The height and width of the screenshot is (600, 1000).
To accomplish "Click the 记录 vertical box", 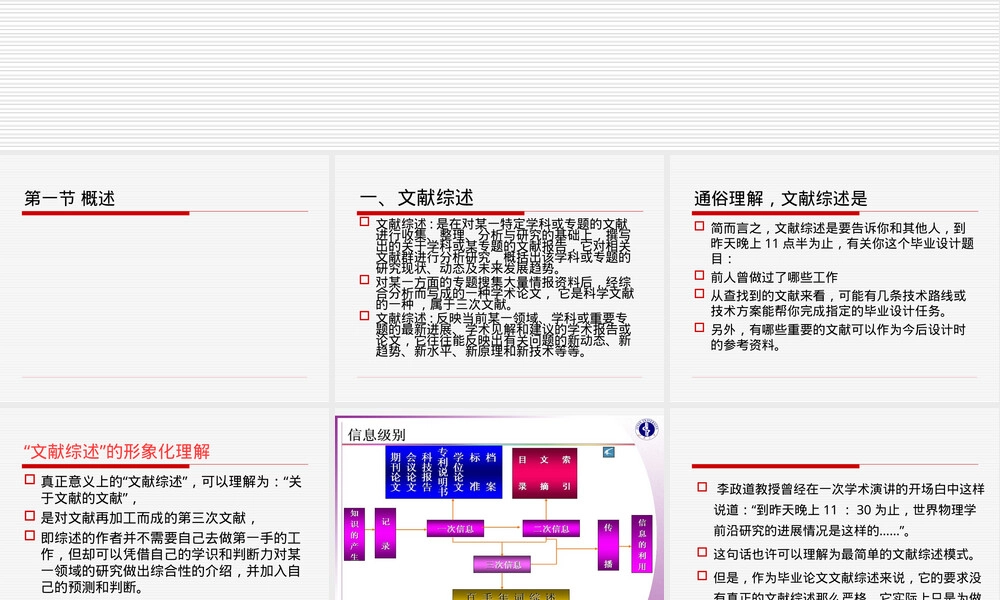I will 385,533.
